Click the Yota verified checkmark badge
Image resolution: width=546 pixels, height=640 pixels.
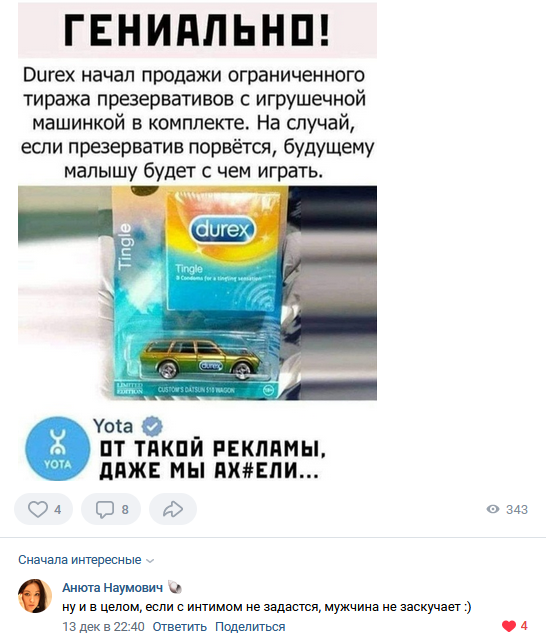click(152, 426)
